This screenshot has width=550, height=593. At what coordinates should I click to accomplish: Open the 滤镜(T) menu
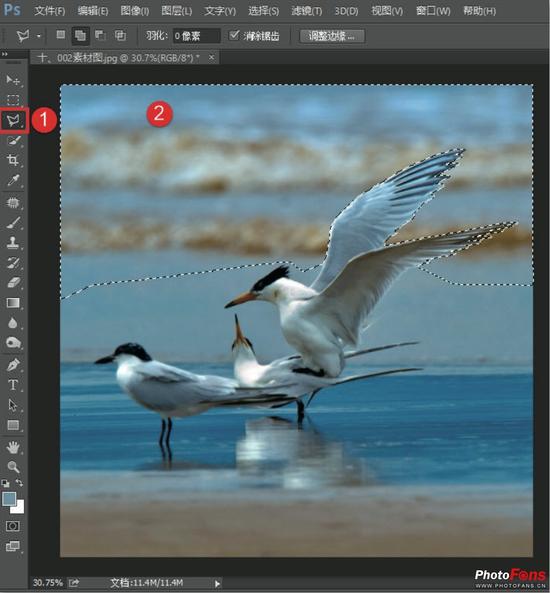click(306, 11)
